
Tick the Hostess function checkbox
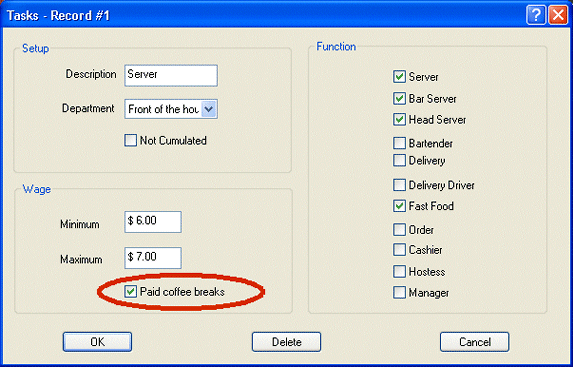(399, 272)
